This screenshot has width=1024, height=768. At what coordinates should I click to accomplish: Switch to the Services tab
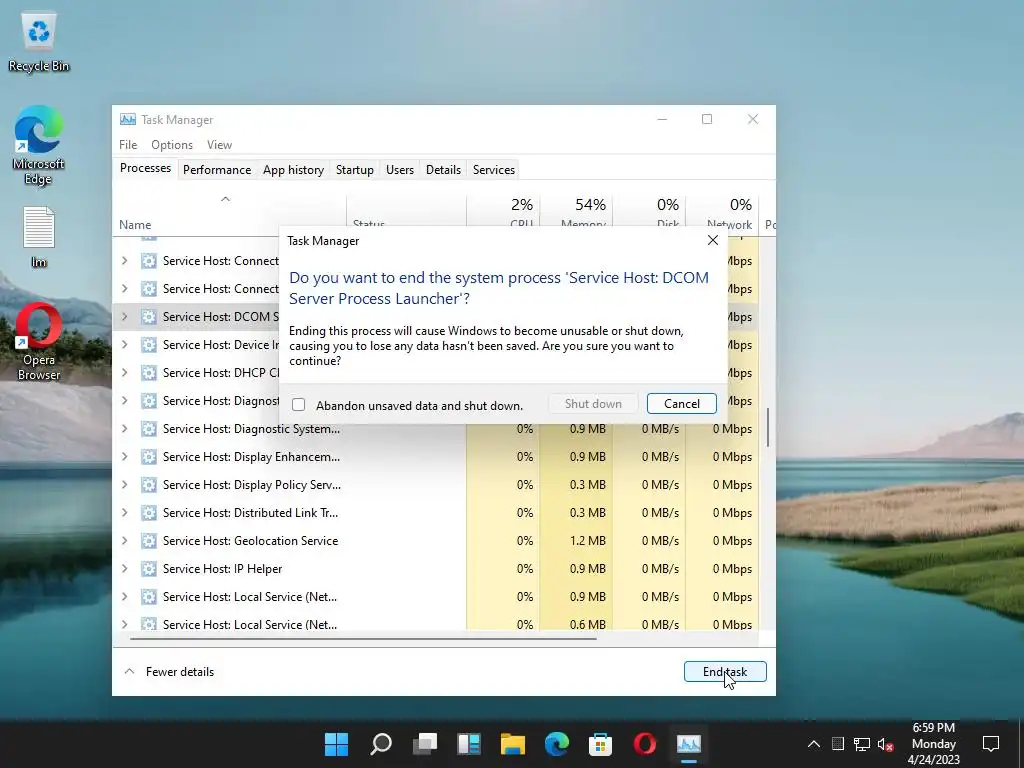coord(494,170)
